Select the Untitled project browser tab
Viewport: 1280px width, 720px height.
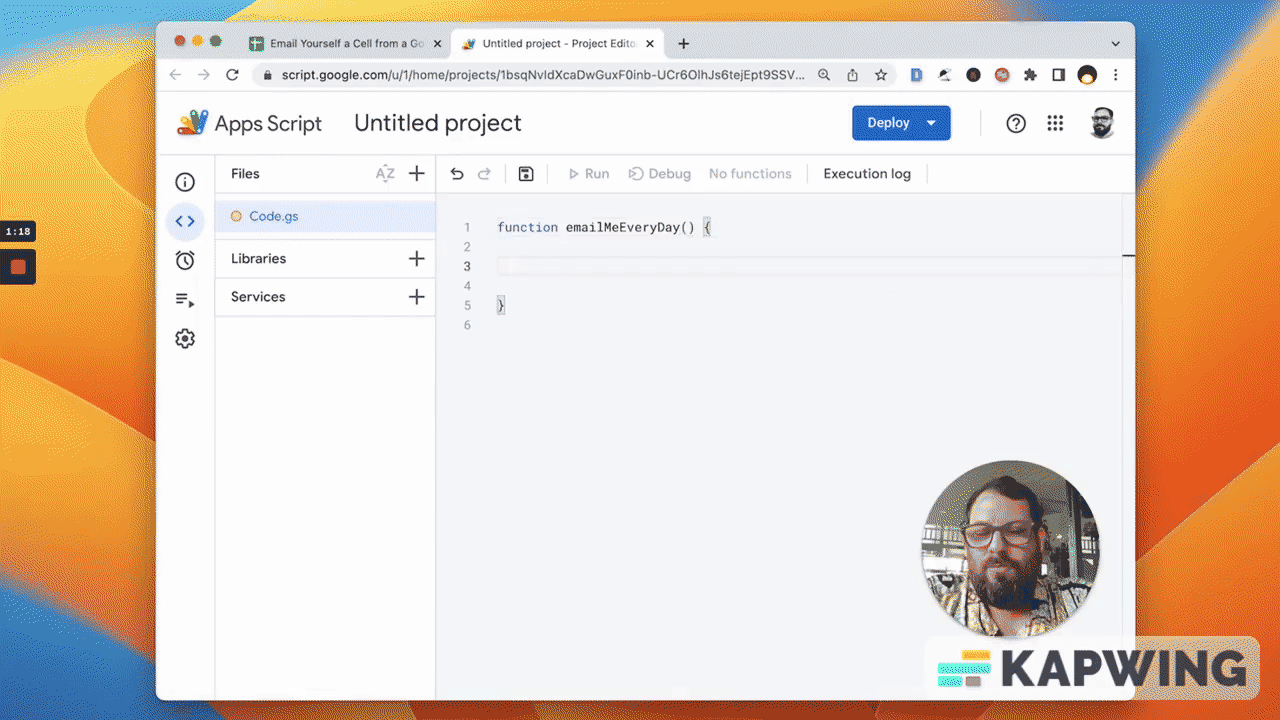(x=556, y=44)
